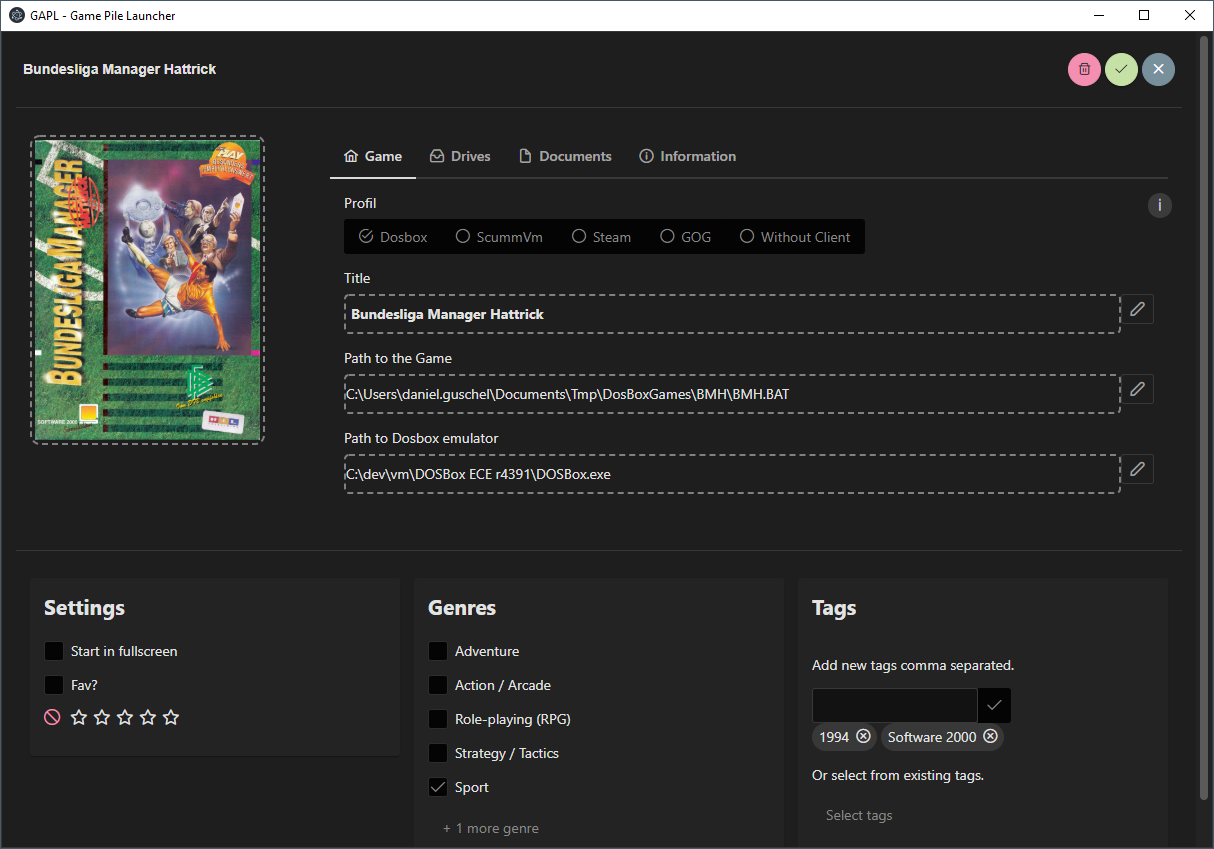The height and width of the screenshot is (849, 1214).
Task: Click the pink trash delete icon
Action: click(x=1084, y=69)
